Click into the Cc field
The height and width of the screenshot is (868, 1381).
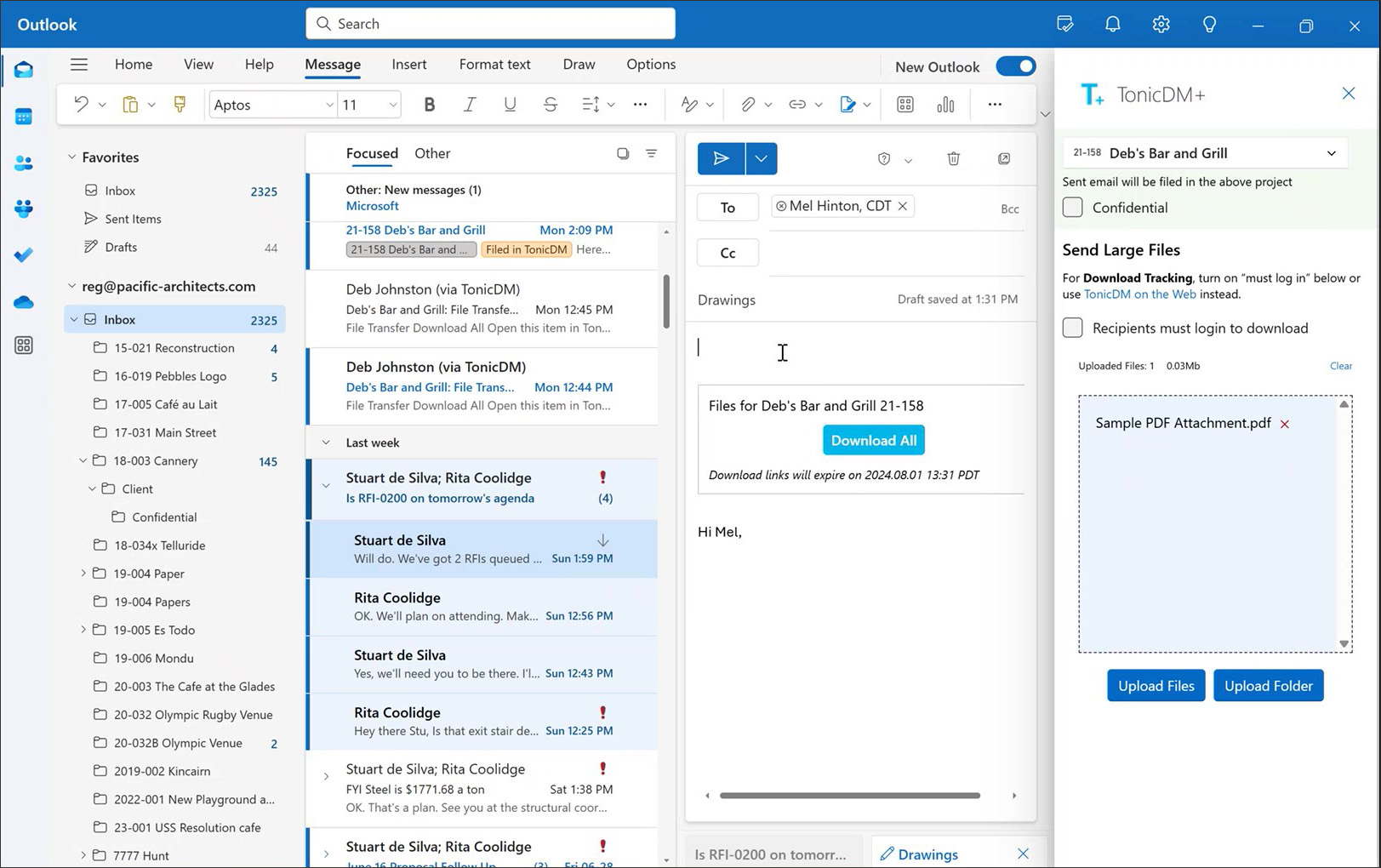[x=896, y=253]
